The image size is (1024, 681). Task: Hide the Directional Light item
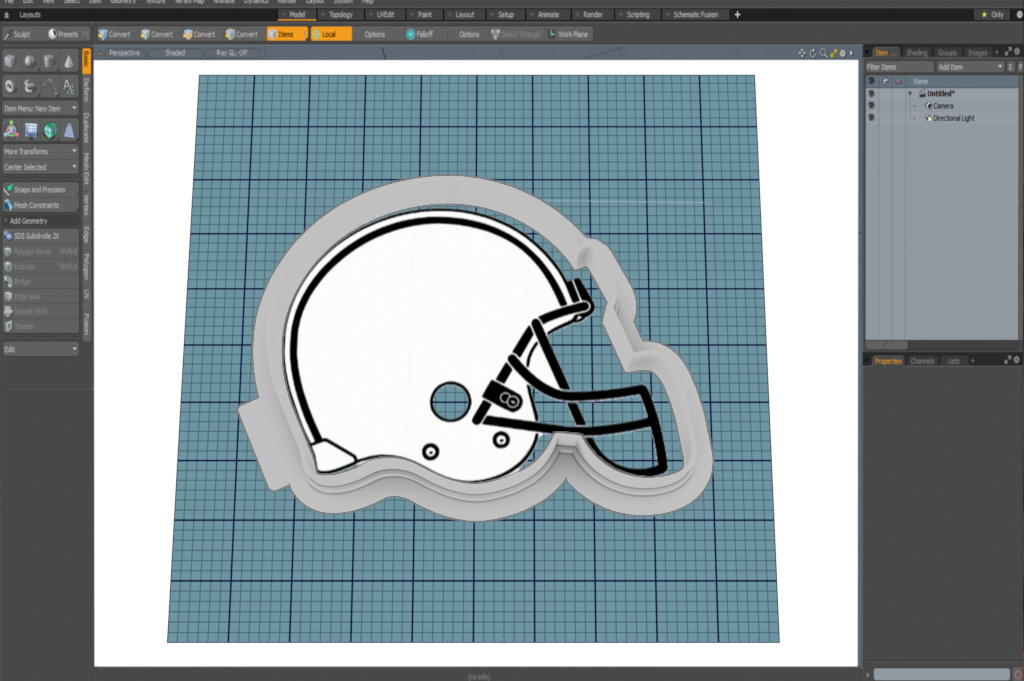tap(871, 118)
